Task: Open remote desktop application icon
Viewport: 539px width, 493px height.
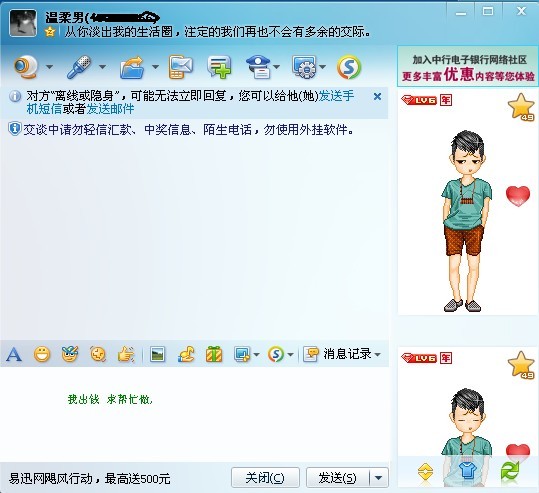Action: coord(304,67)
